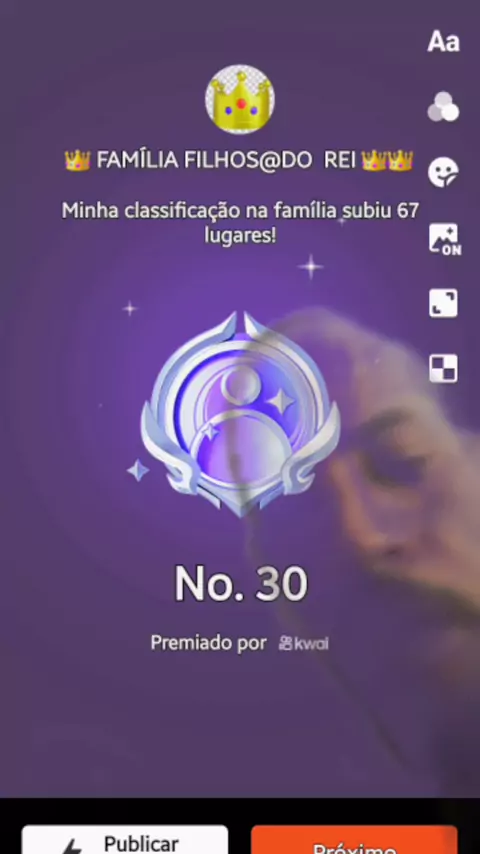Tap the blue diamond sparkle beside badge
The height and width of the screenshot is (854, 480).
point(138,469)
